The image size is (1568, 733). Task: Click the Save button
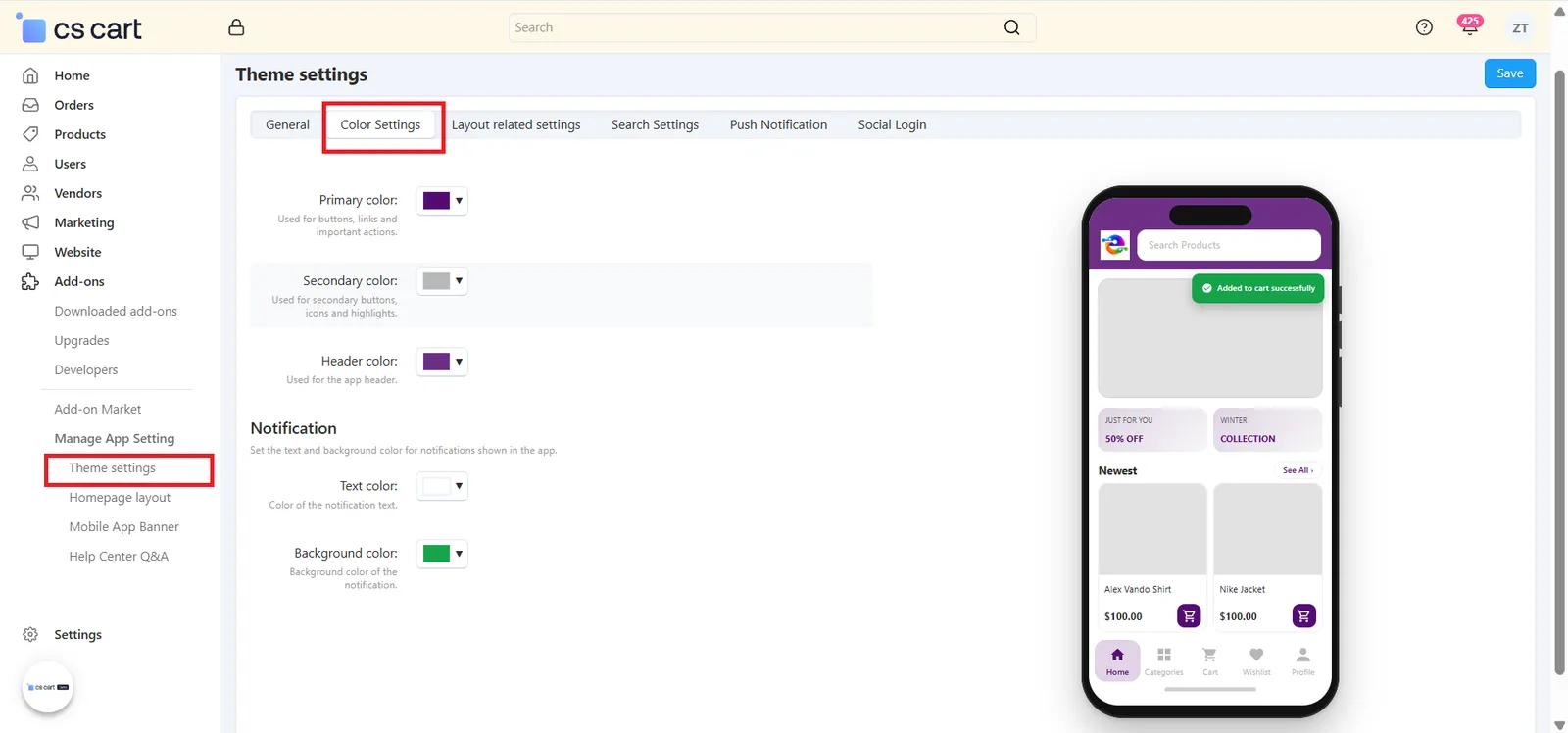click(1510, 73)
